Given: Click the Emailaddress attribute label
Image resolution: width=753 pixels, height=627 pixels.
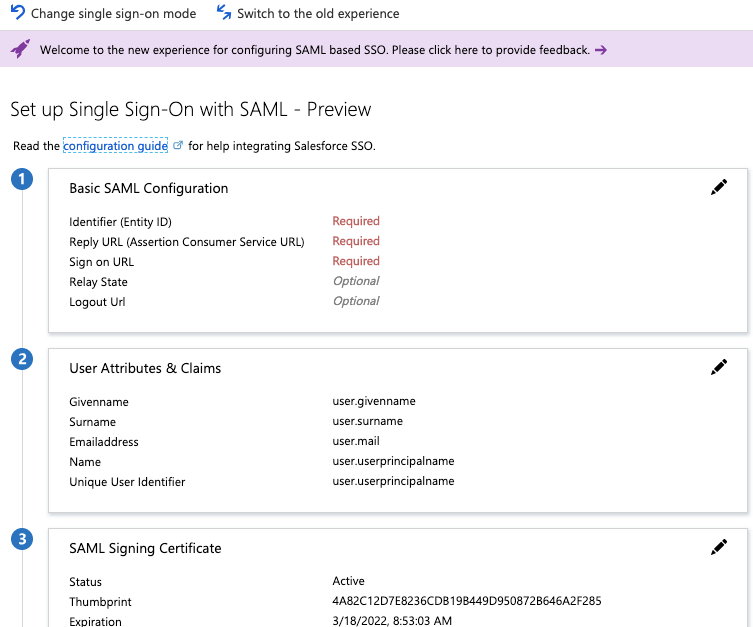Looking at the screenshot, I should point(104,442).
